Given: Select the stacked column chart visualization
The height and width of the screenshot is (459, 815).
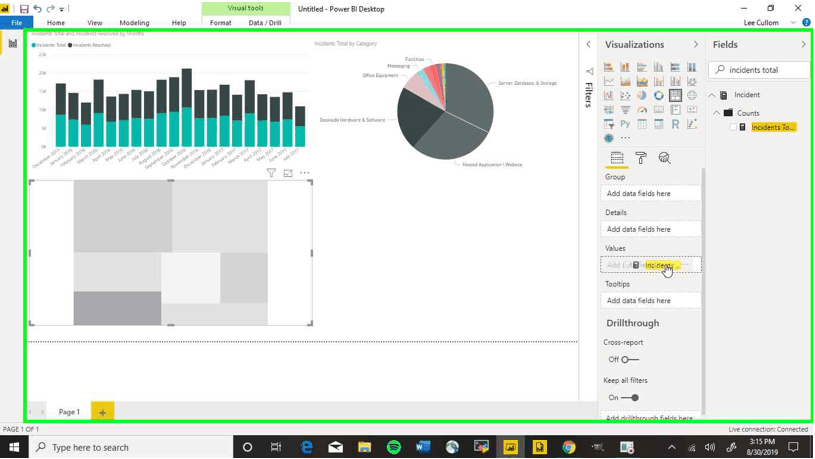Looking at the screenshot, I should pyautogui.click(x=625, y=67).
